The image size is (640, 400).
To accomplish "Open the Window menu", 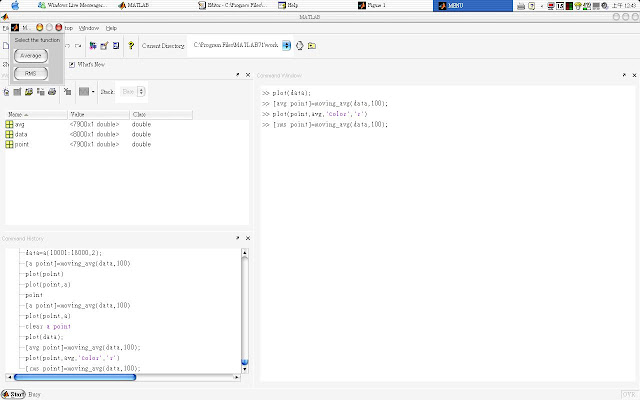I will point(89,28).
